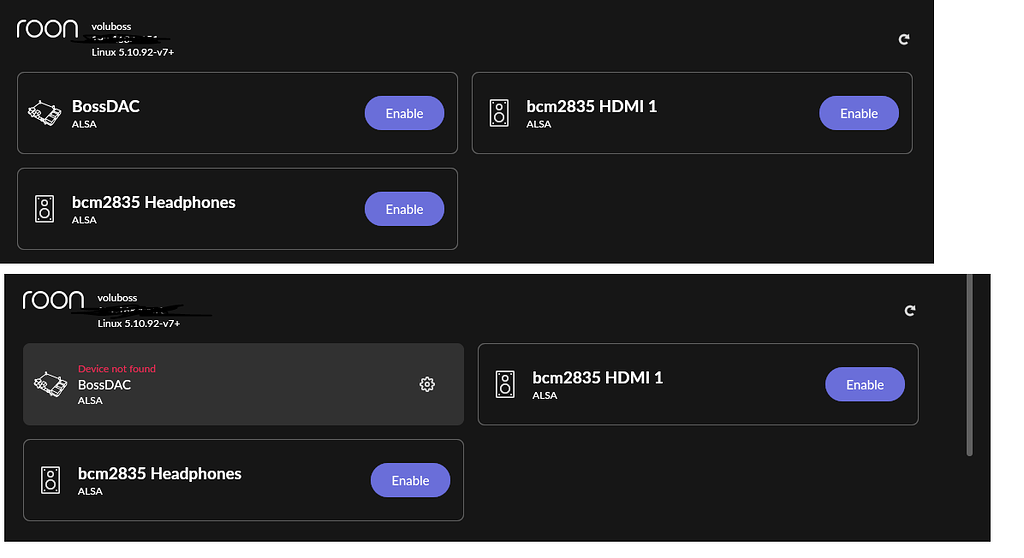
Task: Enable bcm2835 Headphones in top panel
Action: (404, 209)
